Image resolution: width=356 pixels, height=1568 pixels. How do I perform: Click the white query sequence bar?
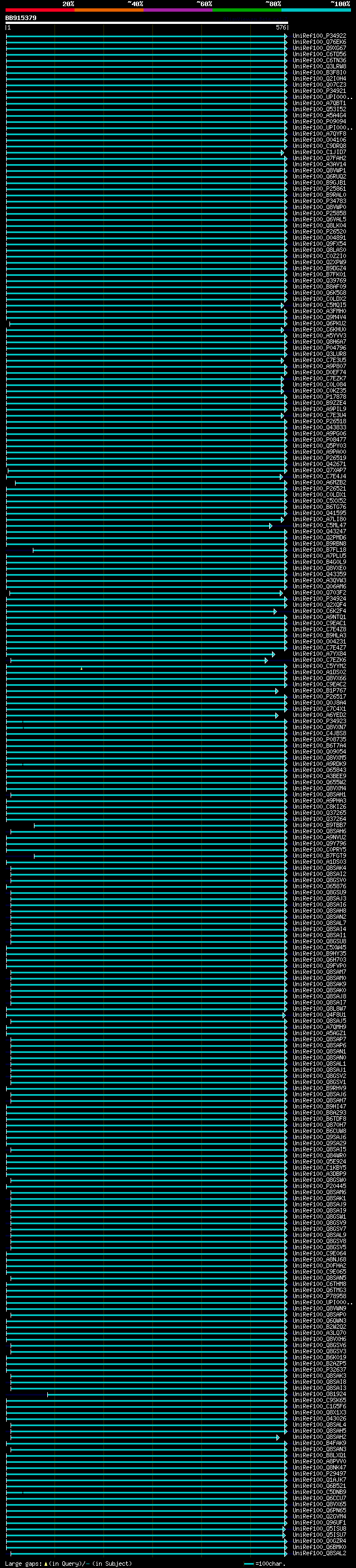(x=147, y=23)
